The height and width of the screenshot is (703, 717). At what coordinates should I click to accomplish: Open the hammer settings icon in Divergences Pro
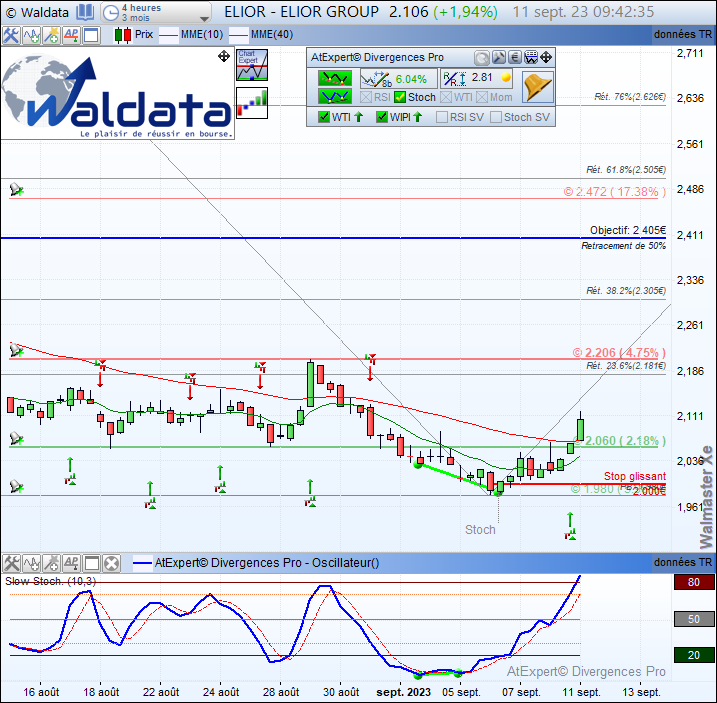tap(498, 58)
